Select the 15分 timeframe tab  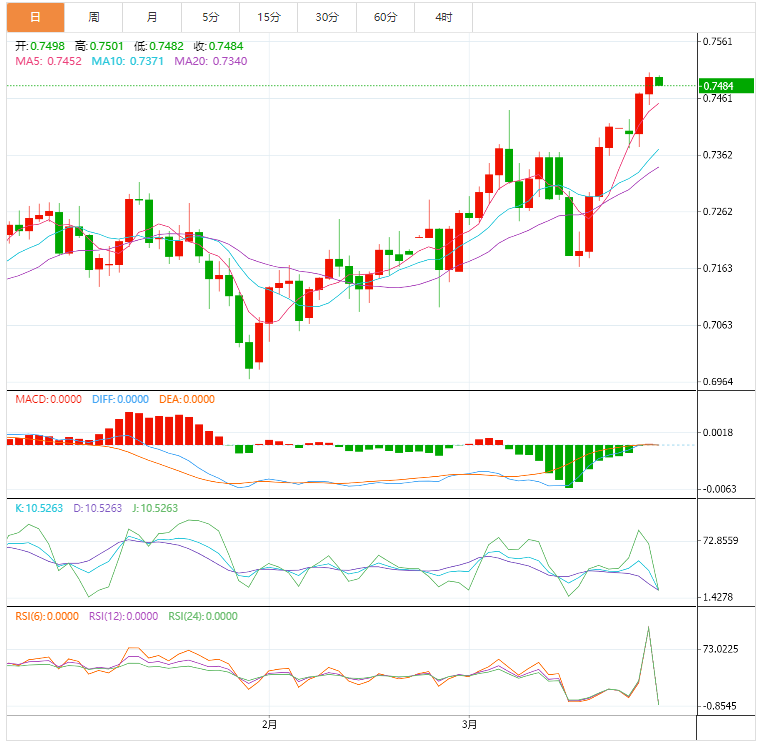(268, 17)
